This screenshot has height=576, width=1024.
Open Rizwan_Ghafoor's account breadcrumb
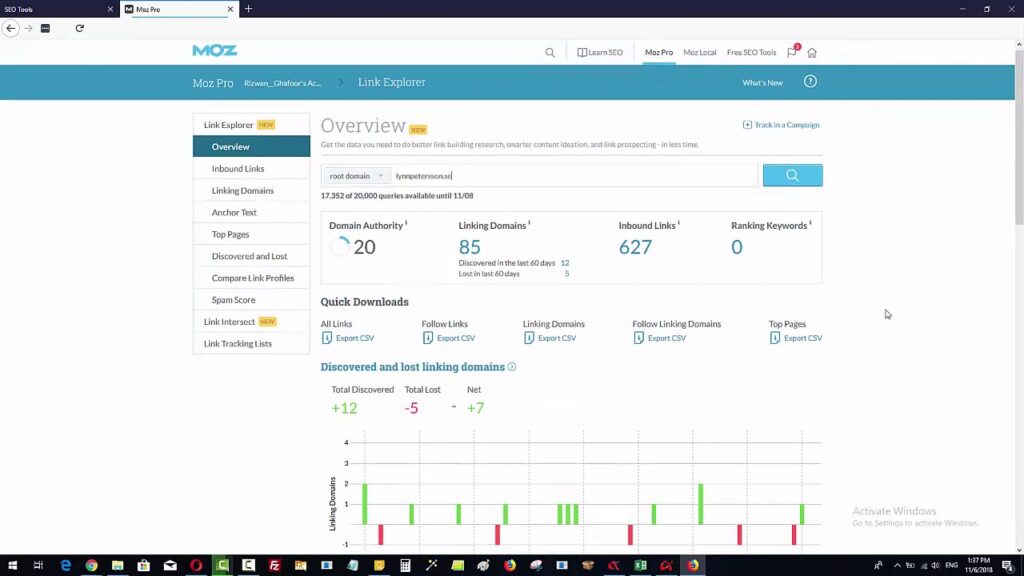click(282, 83)
